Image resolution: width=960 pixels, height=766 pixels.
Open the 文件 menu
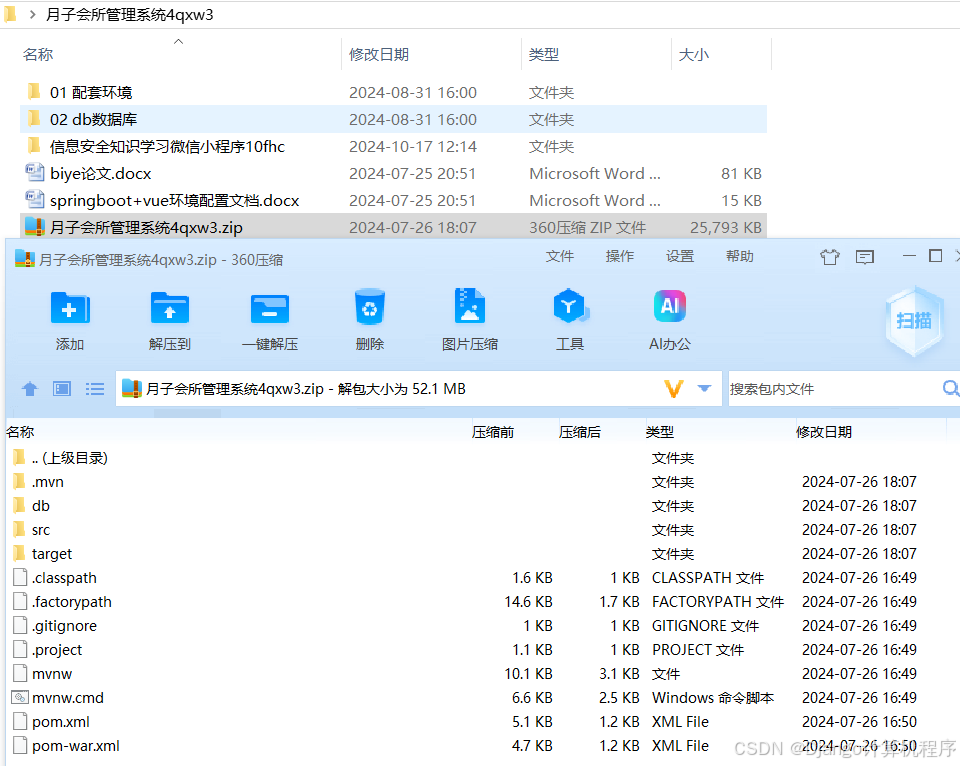pyautogui.click(x=560, y=255)
